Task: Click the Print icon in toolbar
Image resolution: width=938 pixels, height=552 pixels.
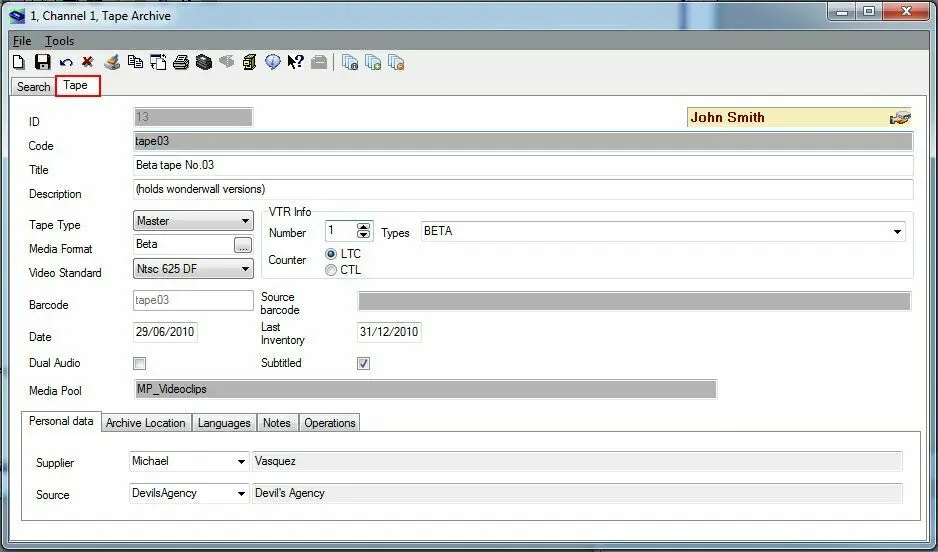Action: tap(181, 63)
